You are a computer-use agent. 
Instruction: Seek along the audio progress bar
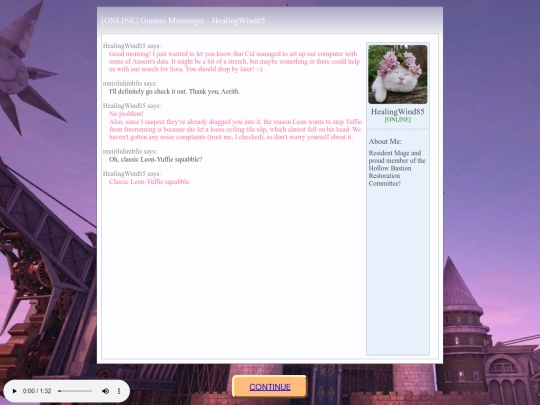tap(75, 391)
